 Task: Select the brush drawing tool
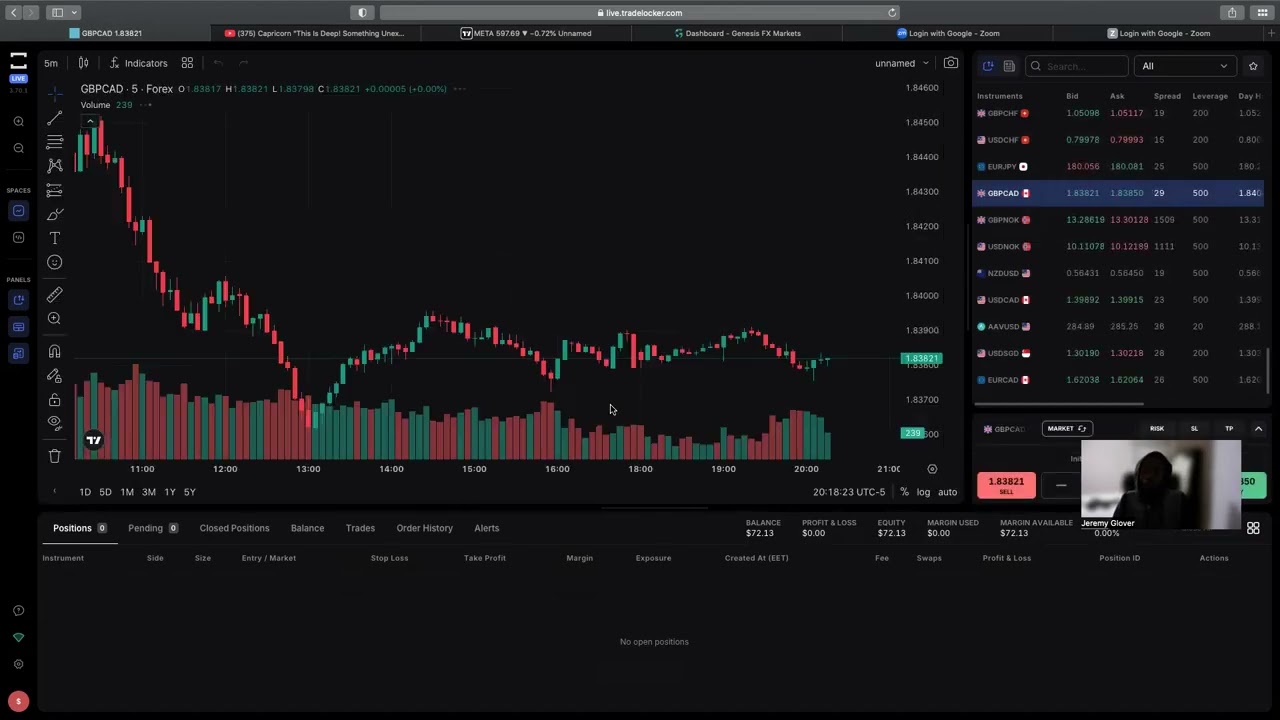[55, 214]
